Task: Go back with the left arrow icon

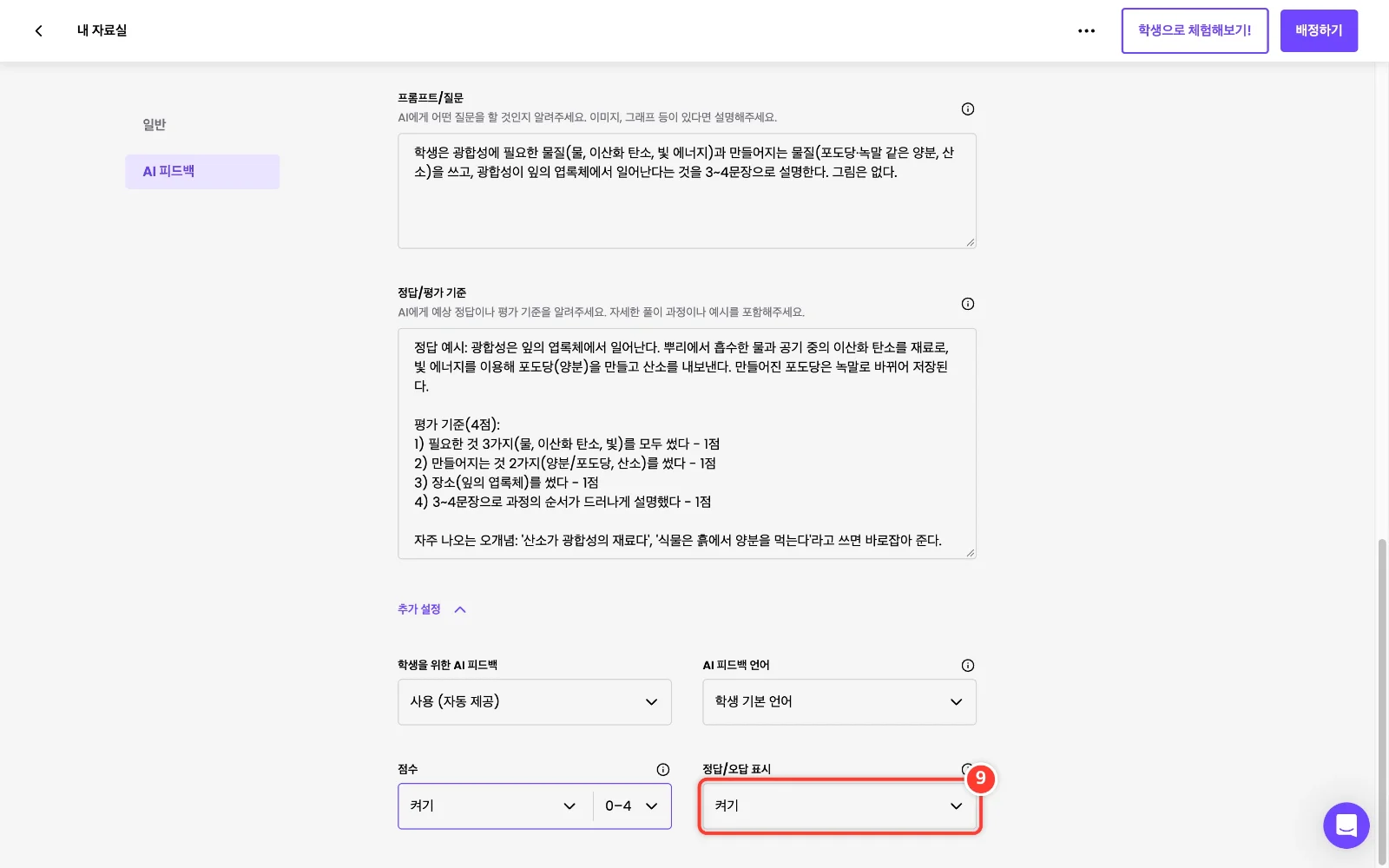Action: [38, 30]
